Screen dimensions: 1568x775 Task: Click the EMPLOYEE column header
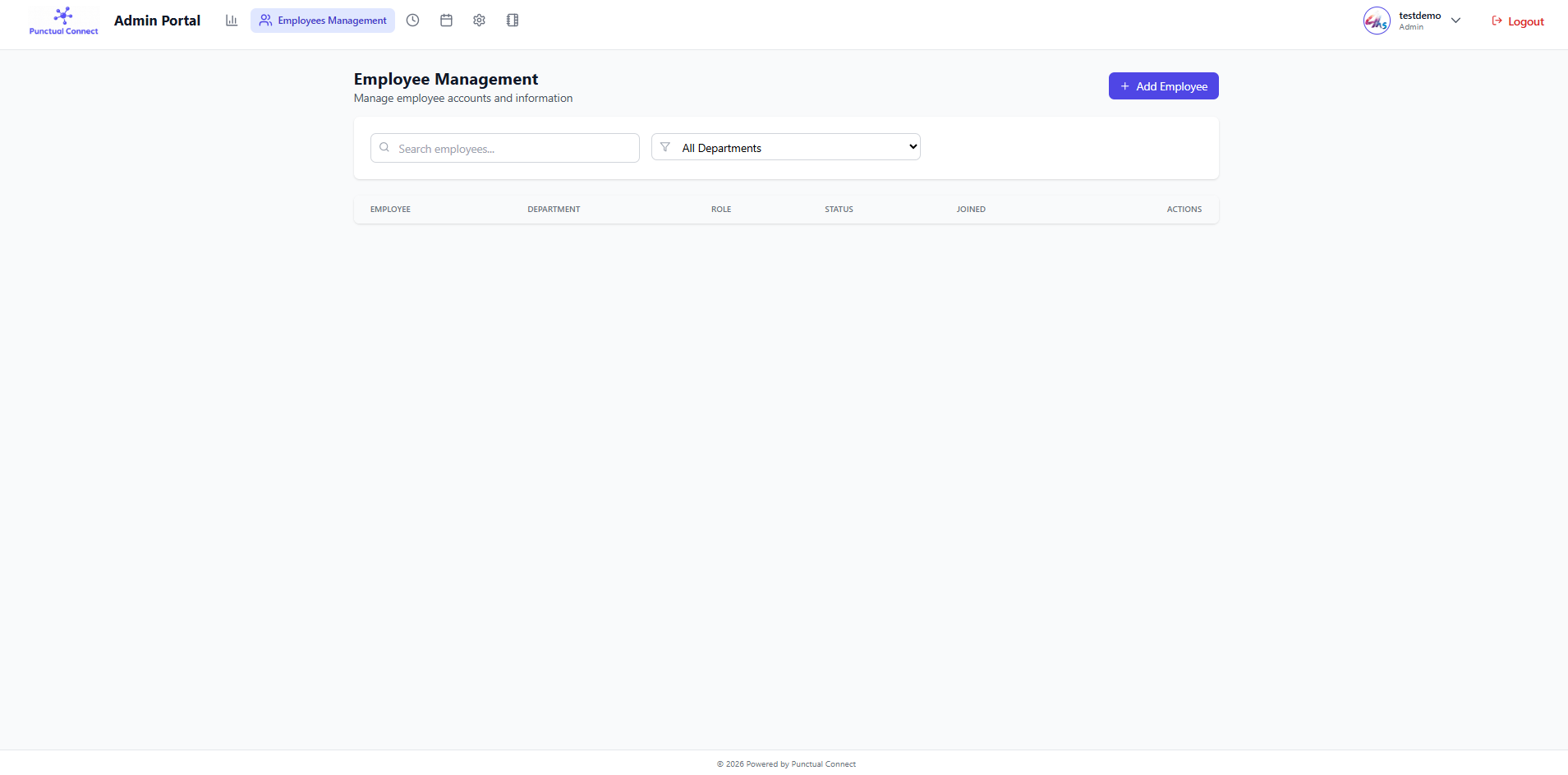[x=390, y=210]
